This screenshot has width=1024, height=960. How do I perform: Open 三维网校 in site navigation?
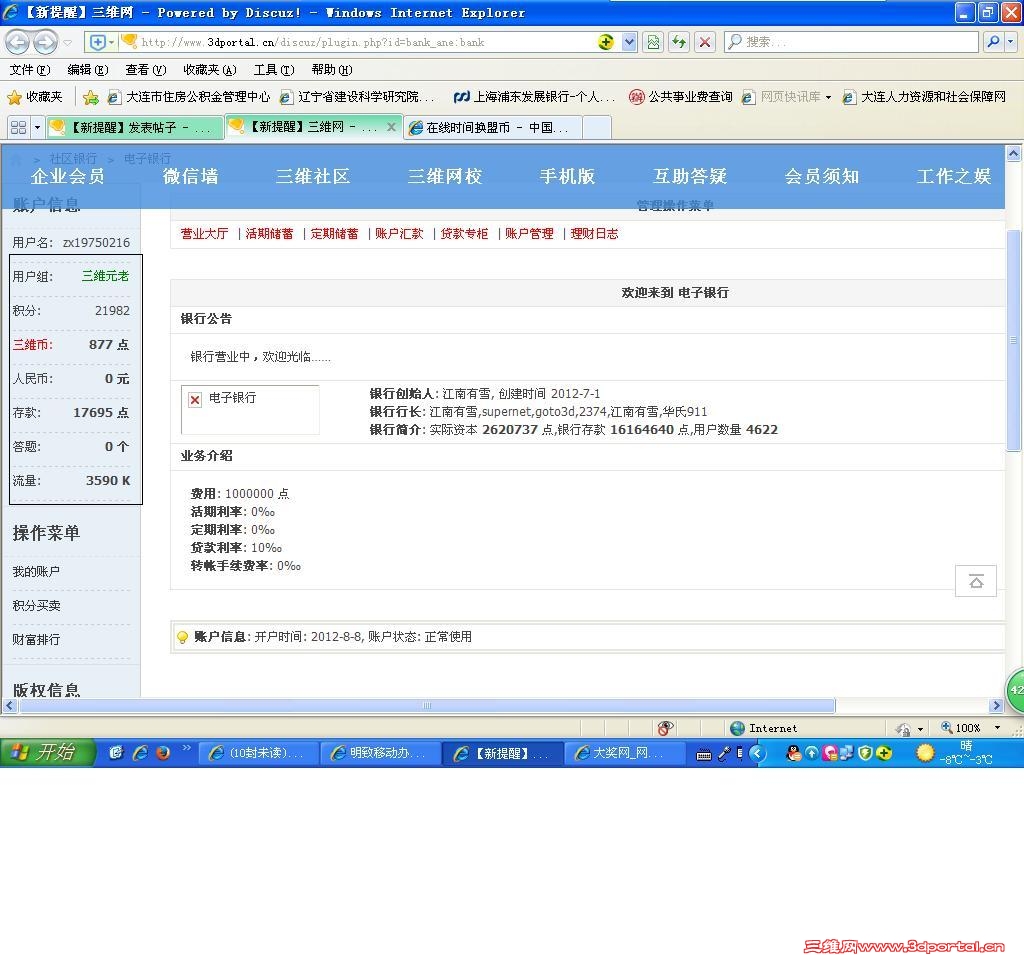click(x=445, y=176)
